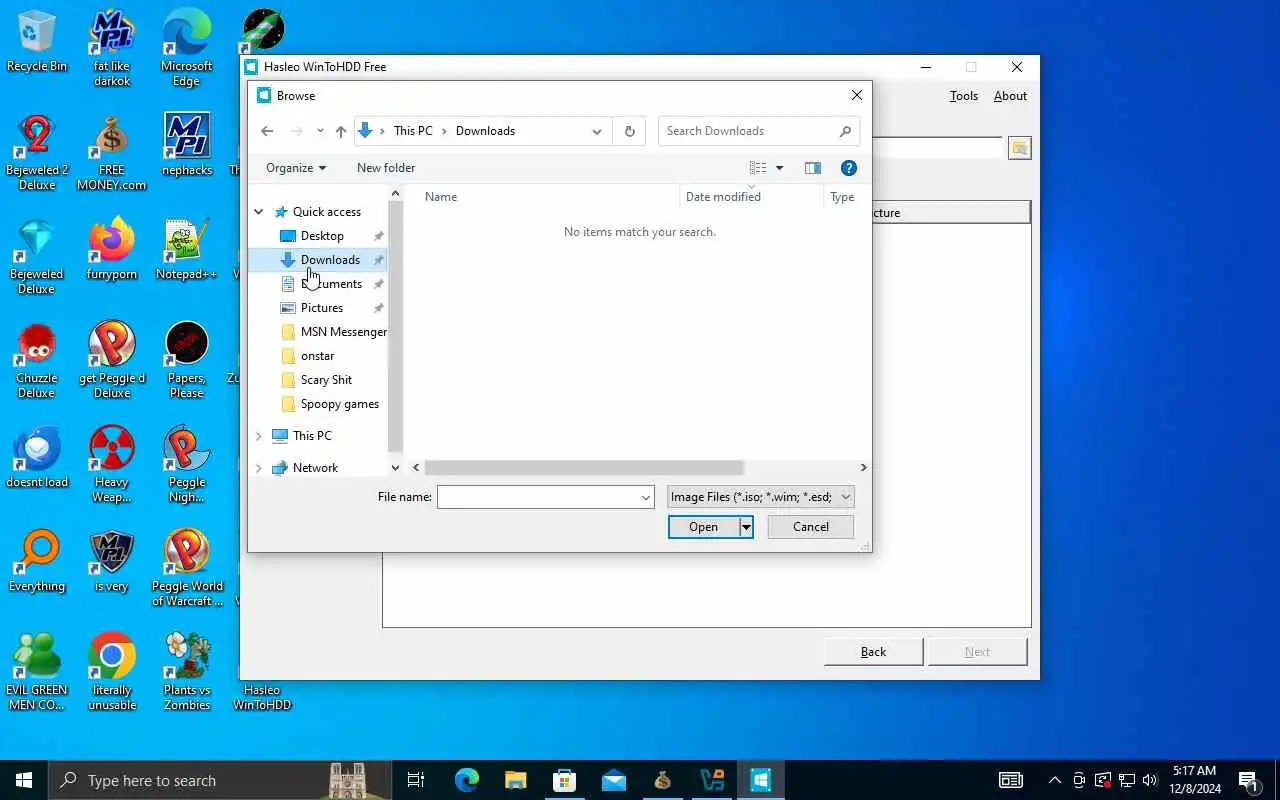
Task: Click the Open button
Action: point(703,527)
